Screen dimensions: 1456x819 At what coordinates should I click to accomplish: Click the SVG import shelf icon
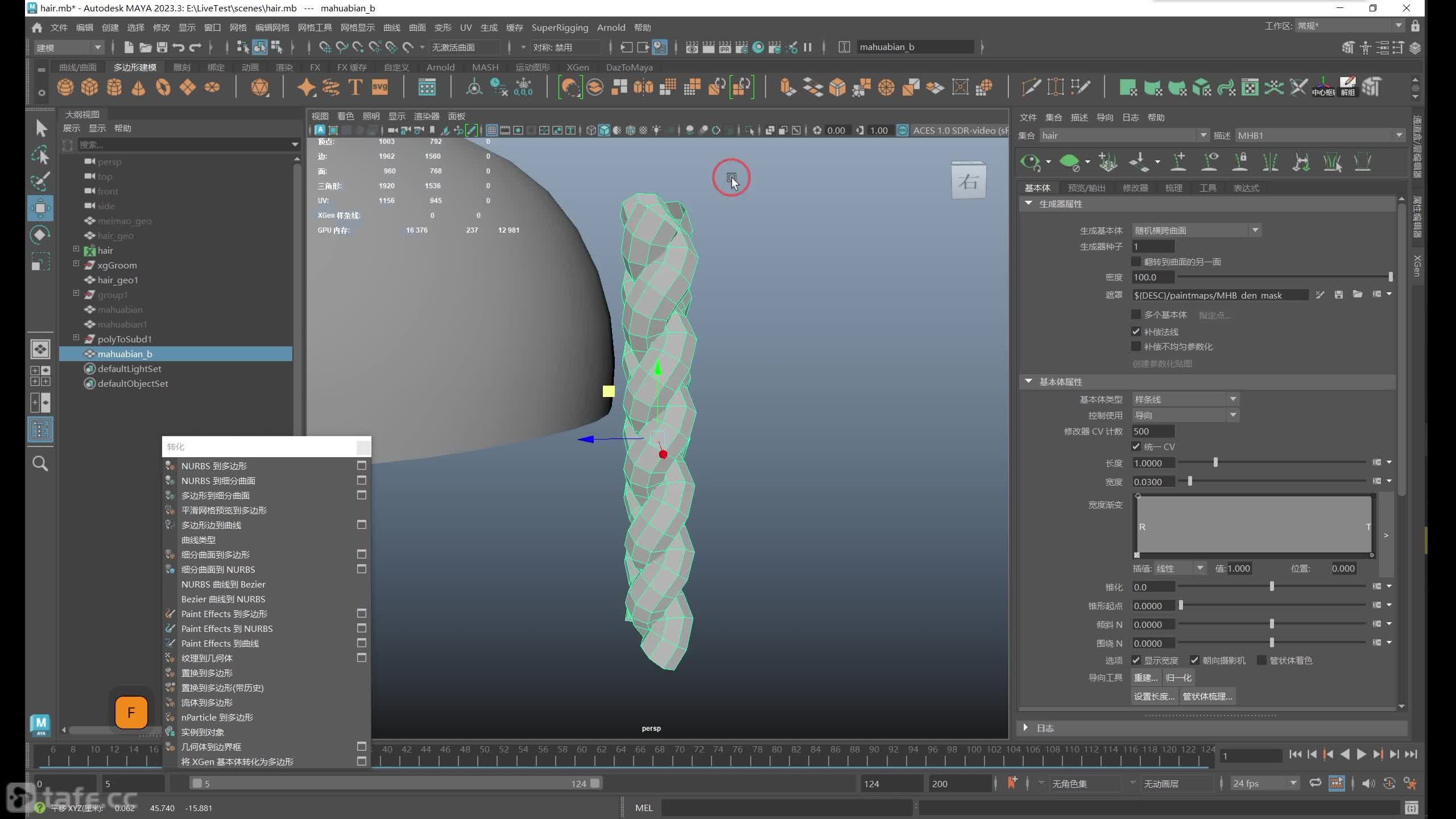(x=379, y=87)
